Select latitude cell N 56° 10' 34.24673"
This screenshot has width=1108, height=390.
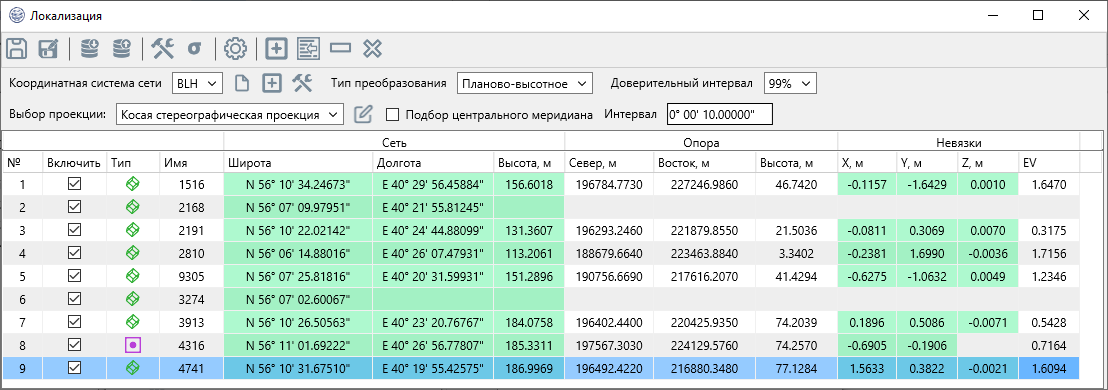(297, 185)
